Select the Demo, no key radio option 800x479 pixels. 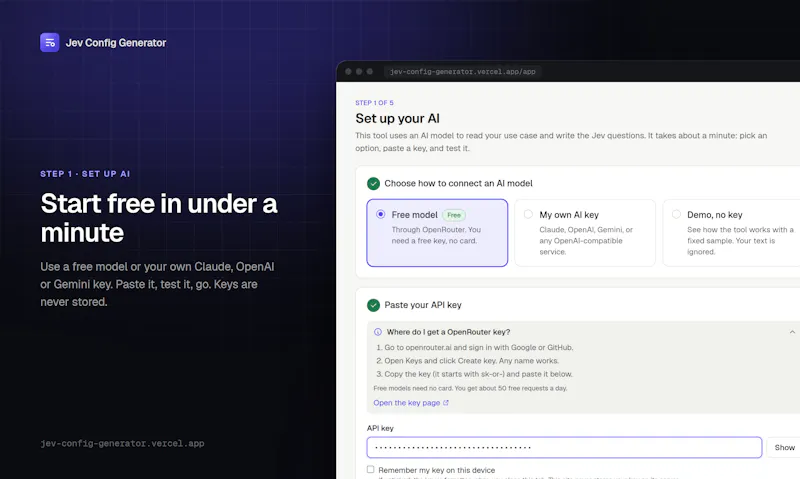(677, 214)
